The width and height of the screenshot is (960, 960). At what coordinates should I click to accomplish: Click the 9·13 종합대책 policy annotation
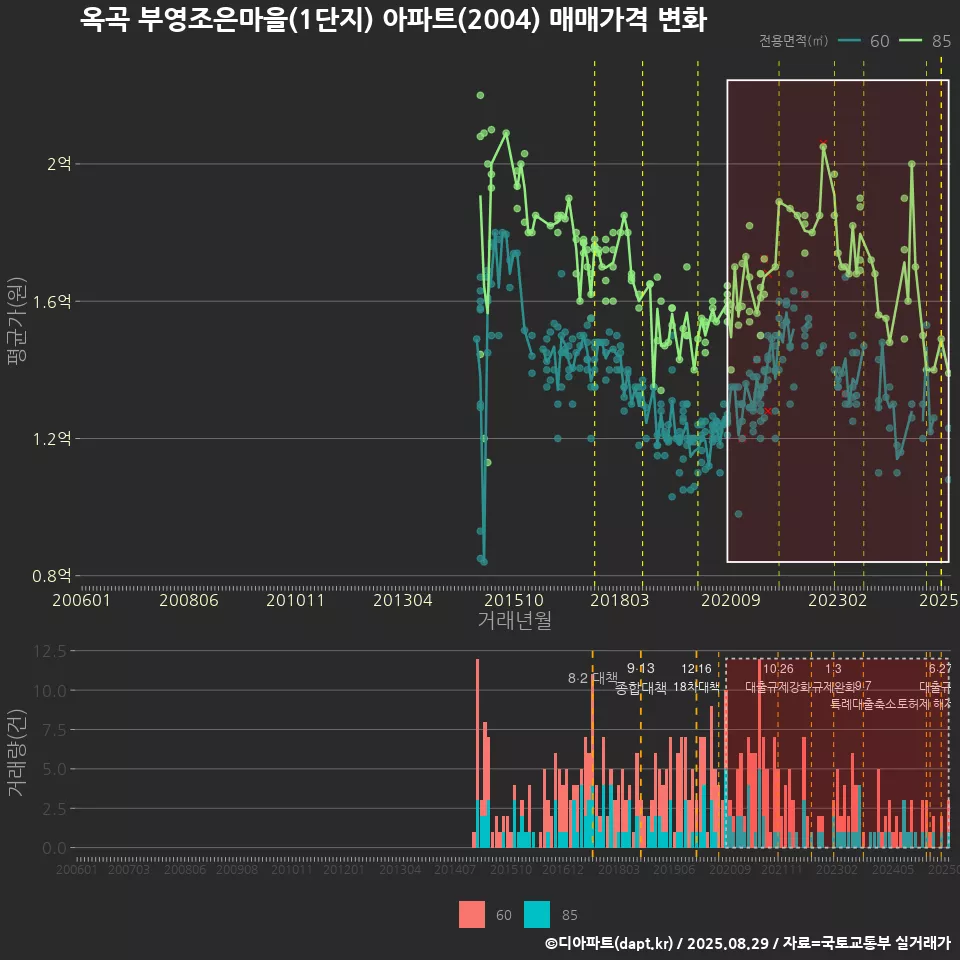640,678
